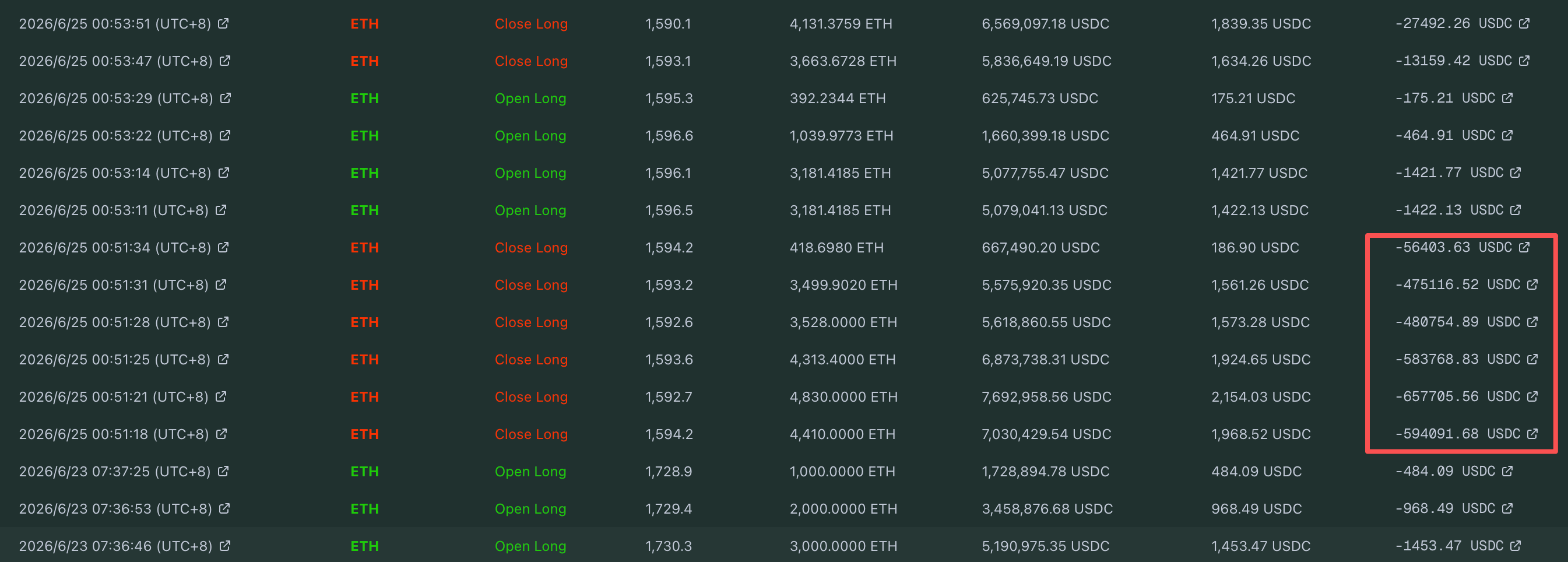Open external link icon beside 00:53:51 timestamp
Viewport: 1568px width, 562px height.
pyautogui.click(x=223, y=23)
